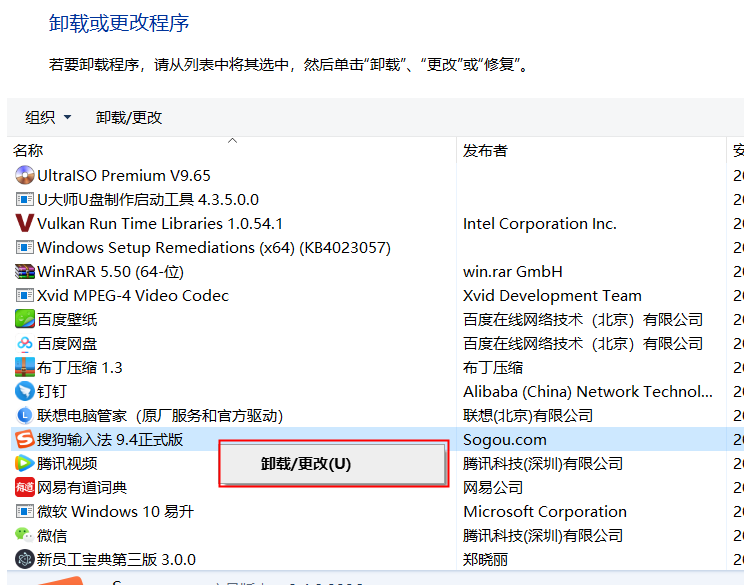Click the 腾讯视频 play icon
744x585 pixels.
[25, 464]
